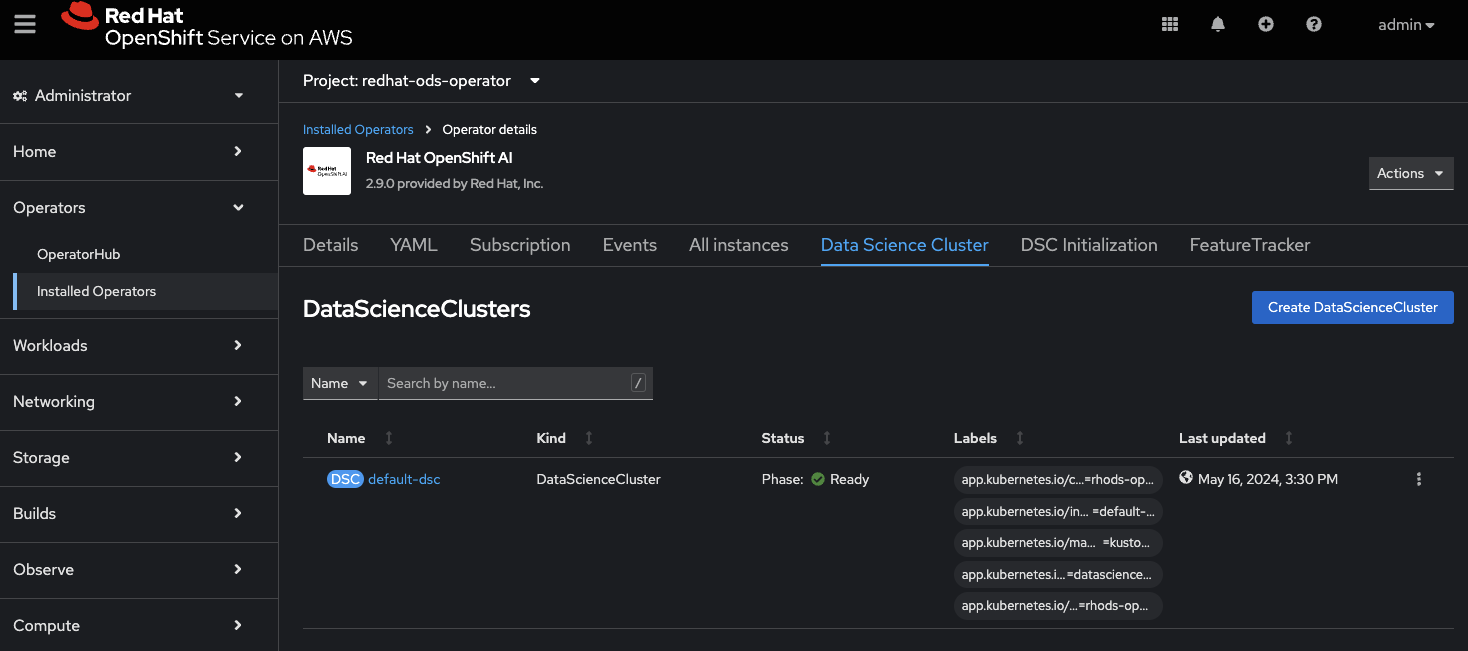Open the hamburger navigation menu
The height and width of the screenshot is (651, 1468).
click(x=25, y=25)
